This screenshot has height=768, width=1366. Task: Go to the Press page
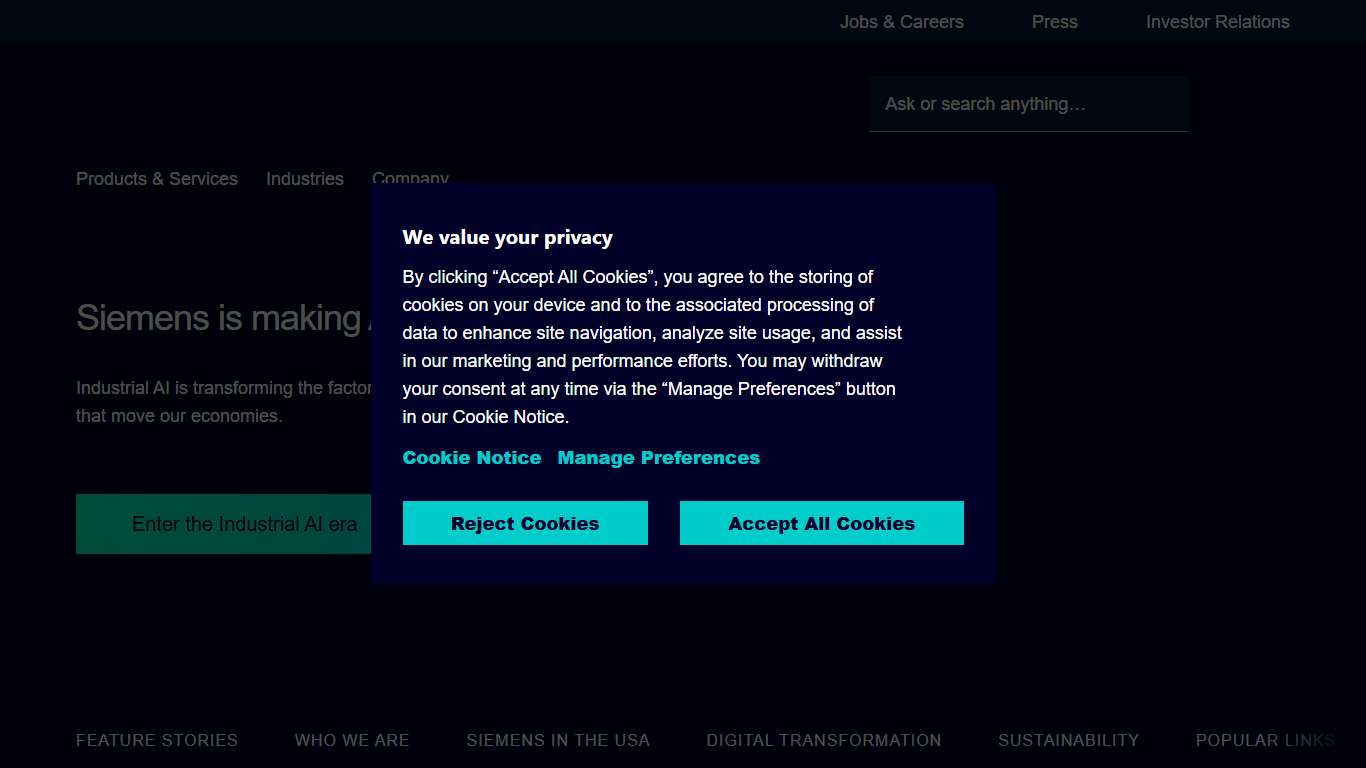[1054, 22]
